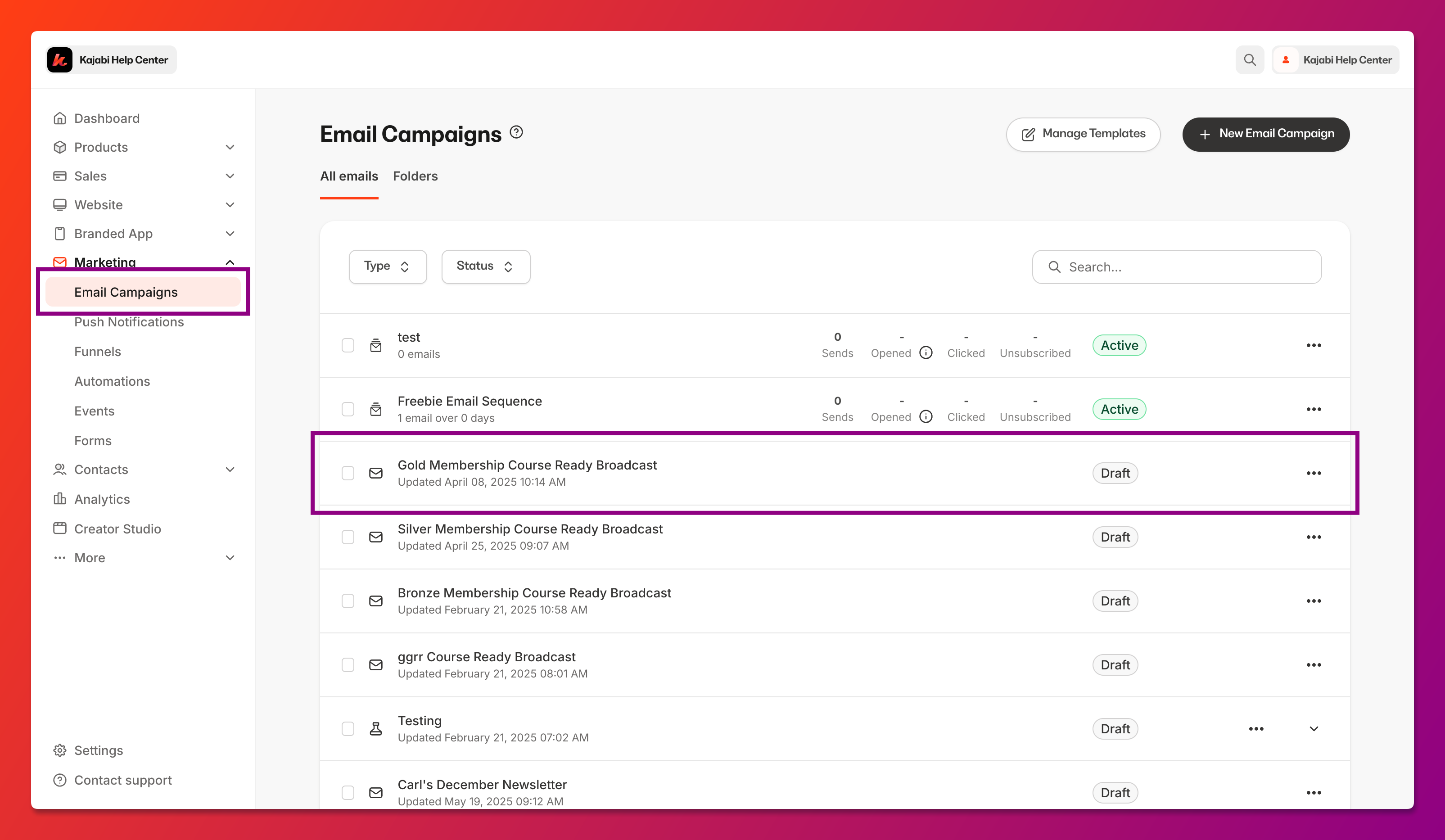Expand the More sidebar section
The width and height of the screenshot is (1445, 840).
[230, 558]
